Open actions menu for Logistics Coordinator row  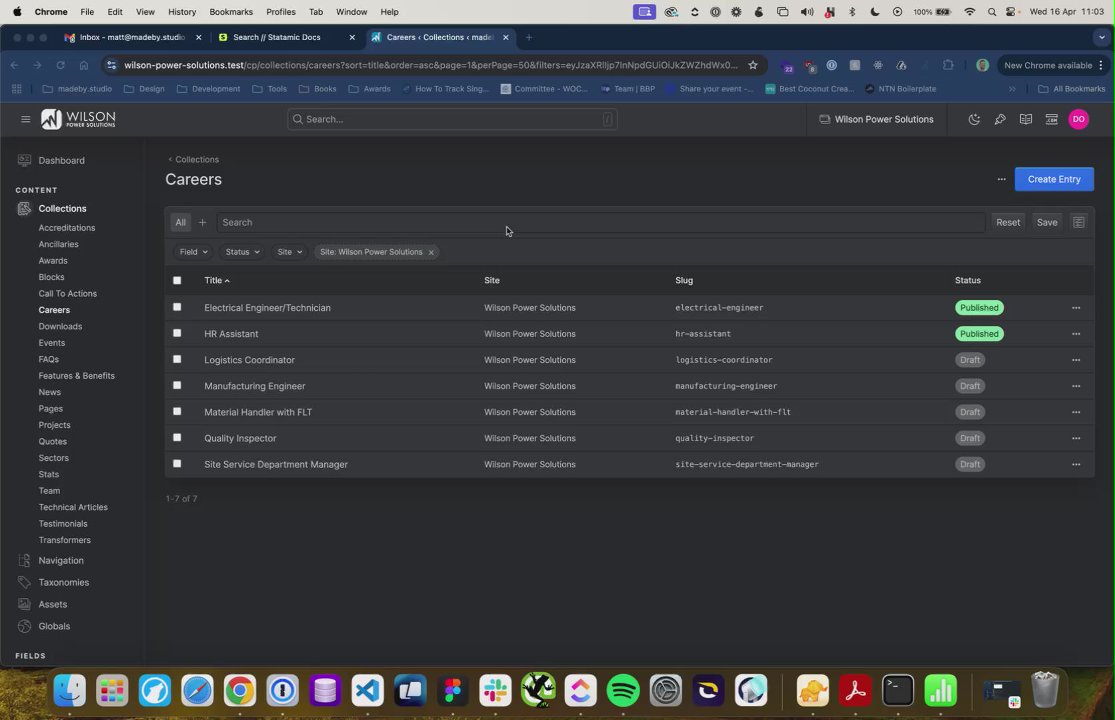1076,360
